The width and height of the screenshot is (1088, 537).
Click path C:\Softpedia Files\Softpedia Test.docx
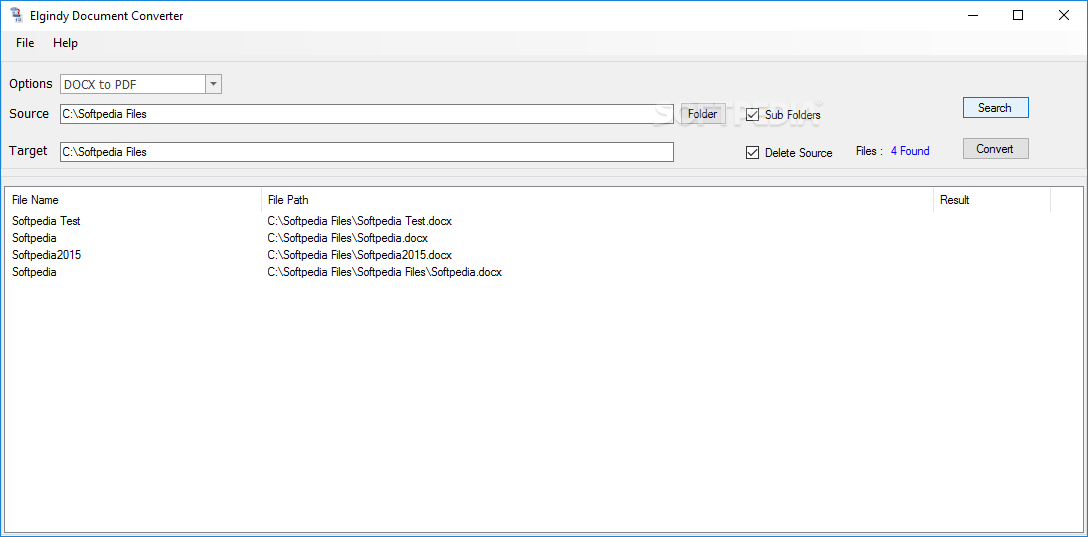(359, 221)
